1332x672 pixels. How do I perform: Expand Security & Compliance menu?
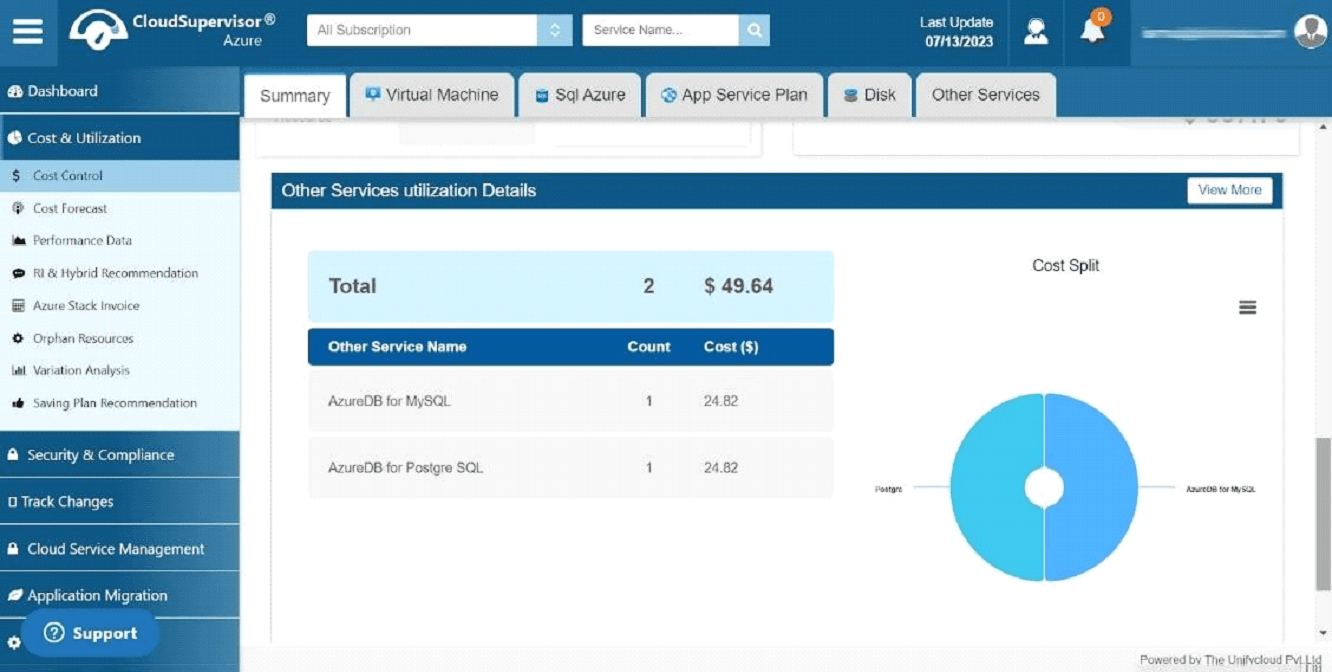pos(120,455)
